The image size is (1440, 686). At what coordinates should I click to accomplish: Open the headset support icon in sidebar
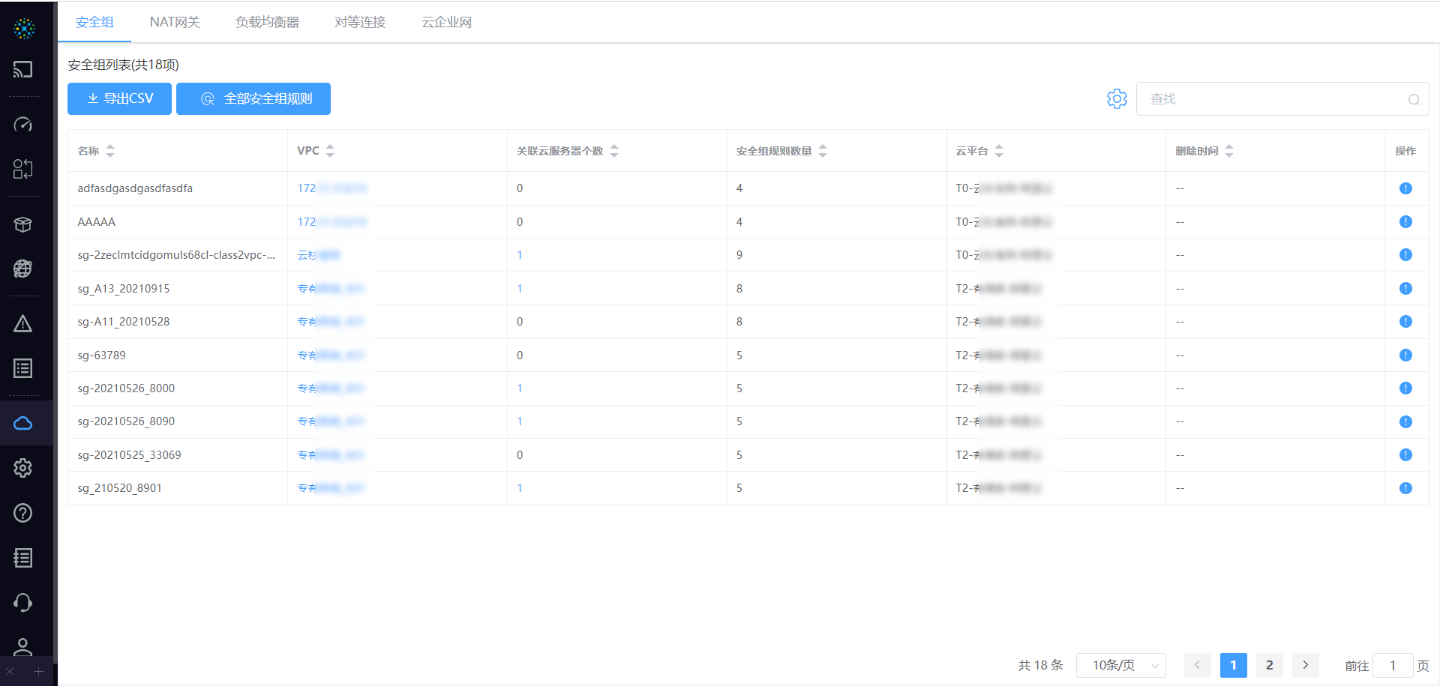coord(22,602)
